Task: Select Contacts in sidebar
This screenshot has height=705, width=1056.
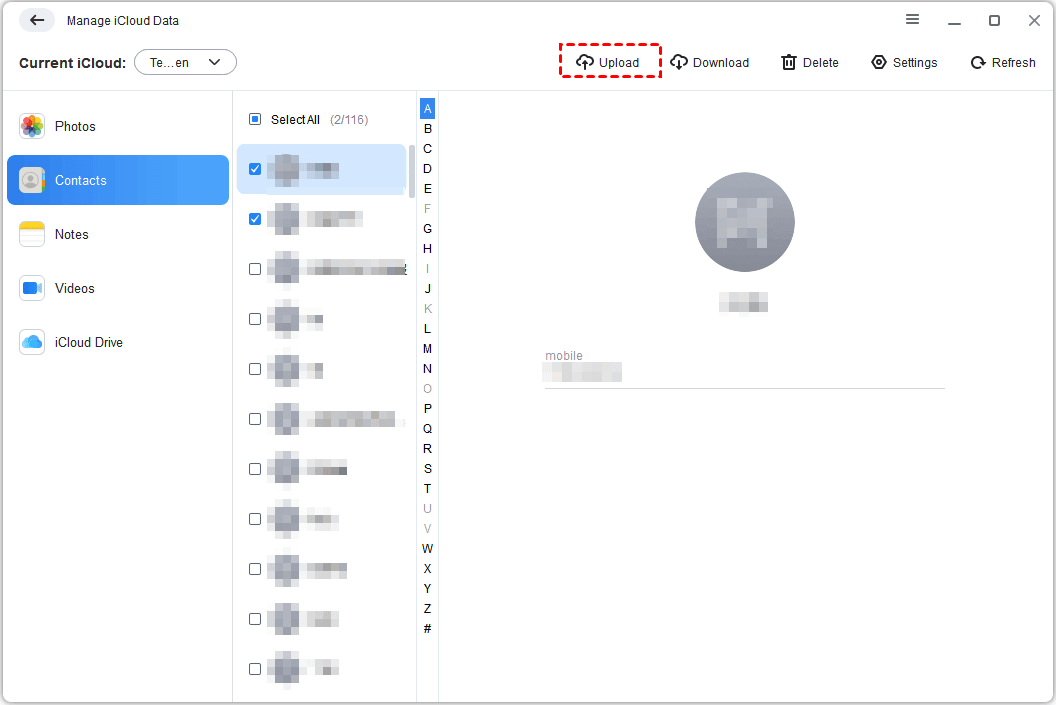Action: 118,180
